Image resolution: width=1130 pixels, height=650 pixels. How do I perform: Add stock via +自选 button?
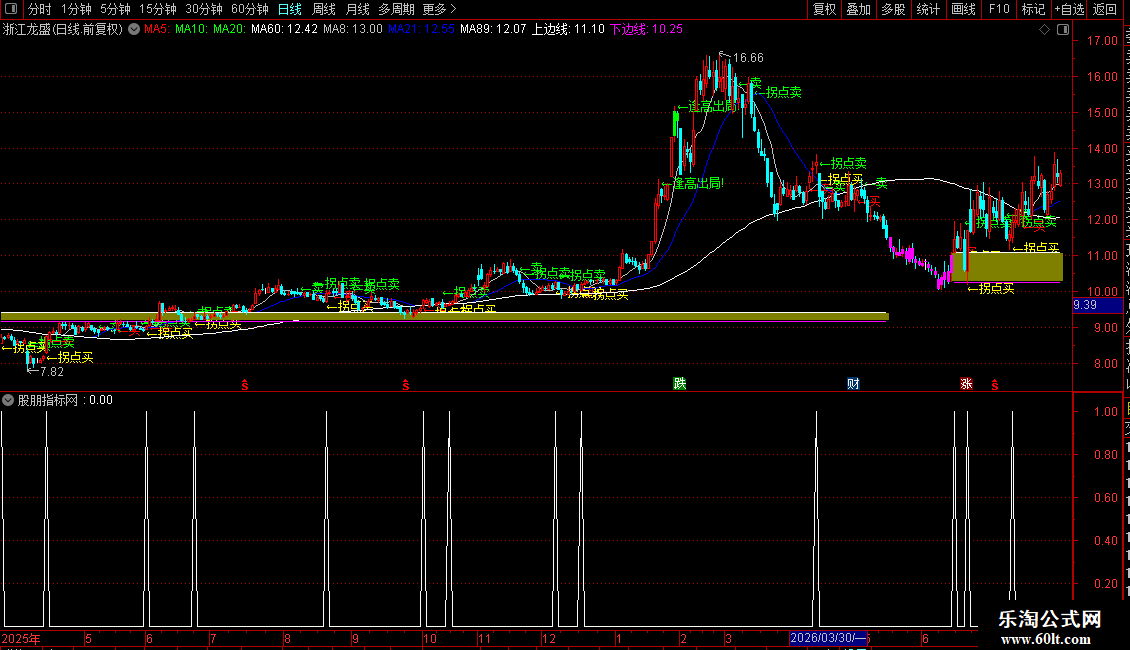tap(1069, 9)
